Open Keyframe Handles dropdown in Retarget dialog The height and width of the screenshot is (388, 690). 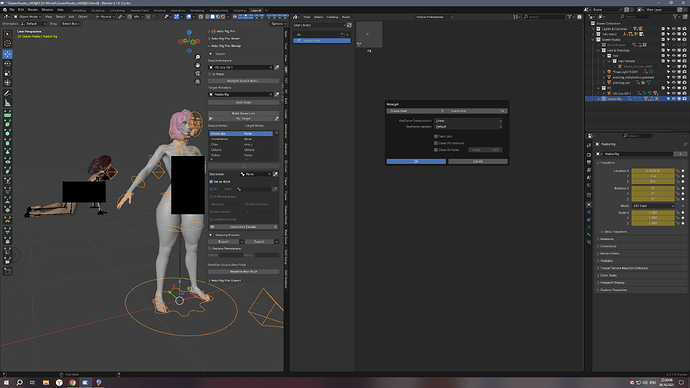point(468,127)
